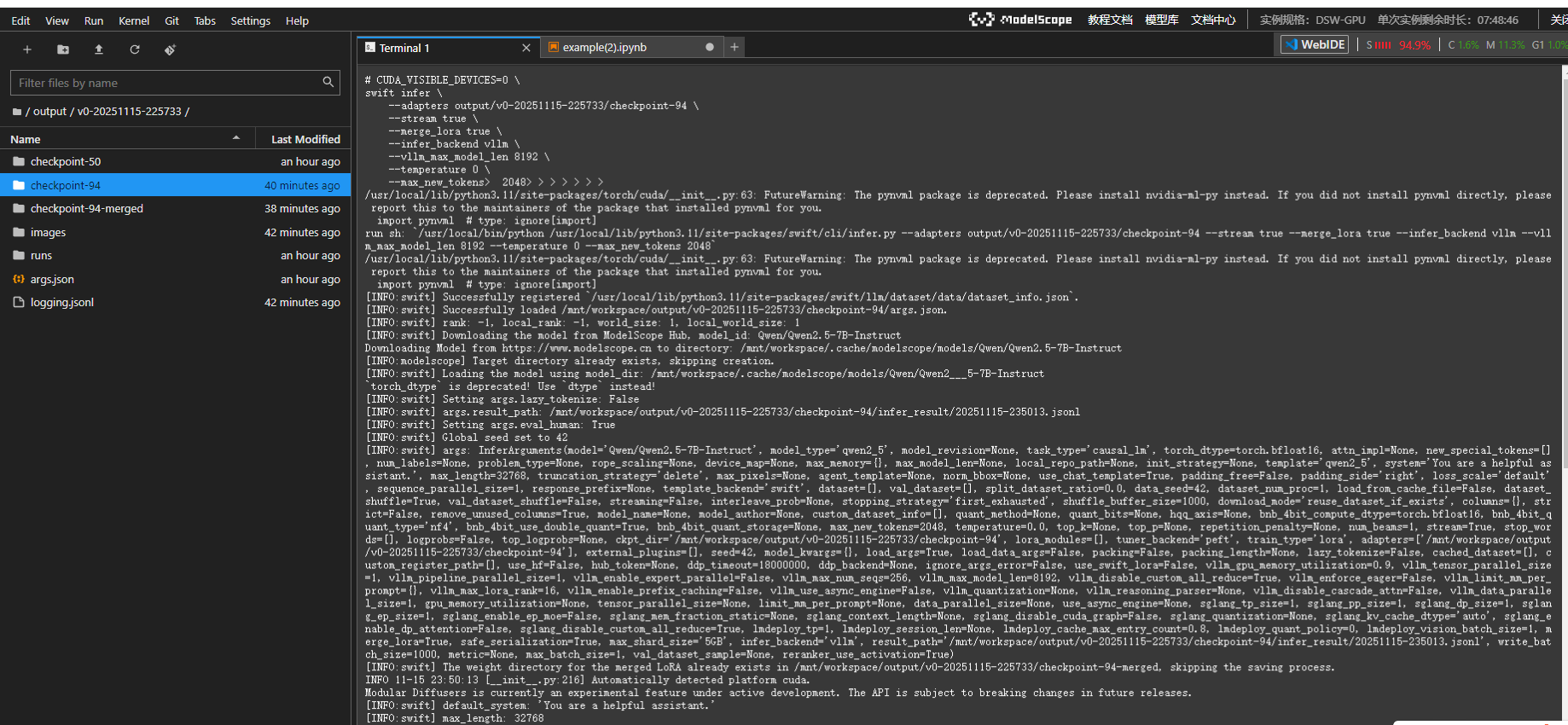Viewport: 1568px width, 725px height.
Task: Select the logging.jsonl file name
Action: [x=62, y=302]
